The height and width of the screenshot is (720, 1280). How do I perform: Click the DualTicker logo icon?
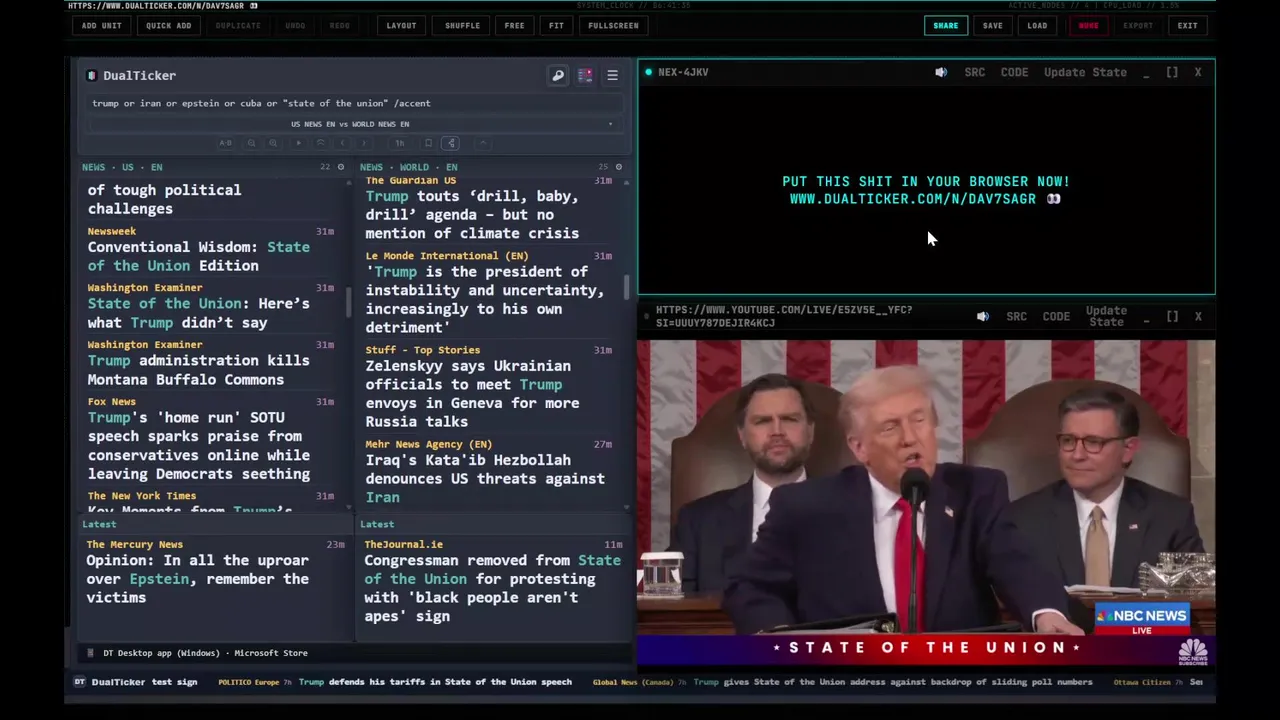pyautogui.click(x=92, y=75)
